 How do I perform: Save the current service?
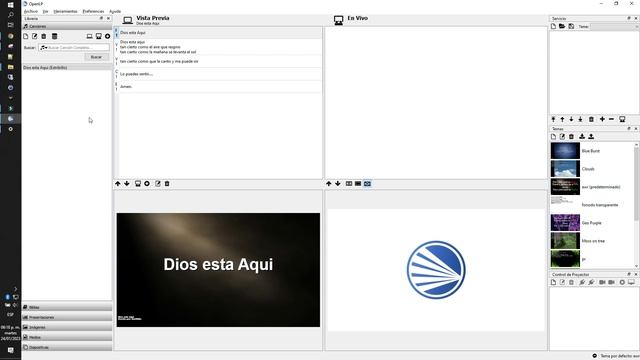click(x=571, y=26)
